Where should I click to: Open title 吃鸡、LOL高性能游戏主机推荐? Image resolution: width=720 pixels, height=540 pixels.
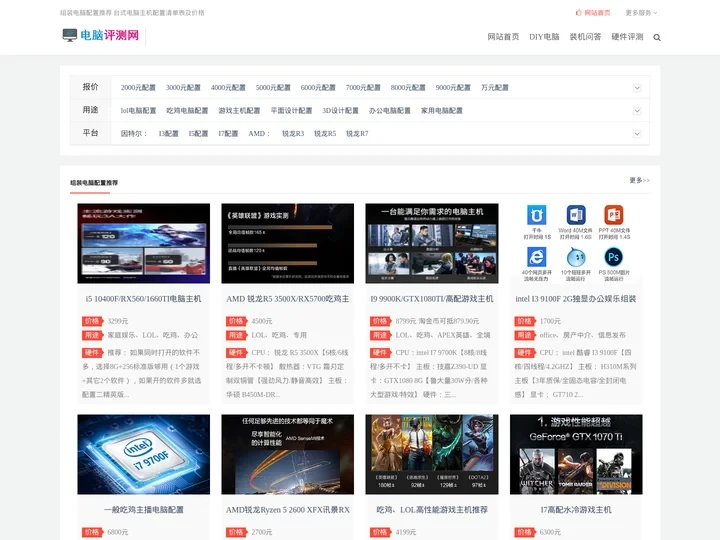[432, 510]
